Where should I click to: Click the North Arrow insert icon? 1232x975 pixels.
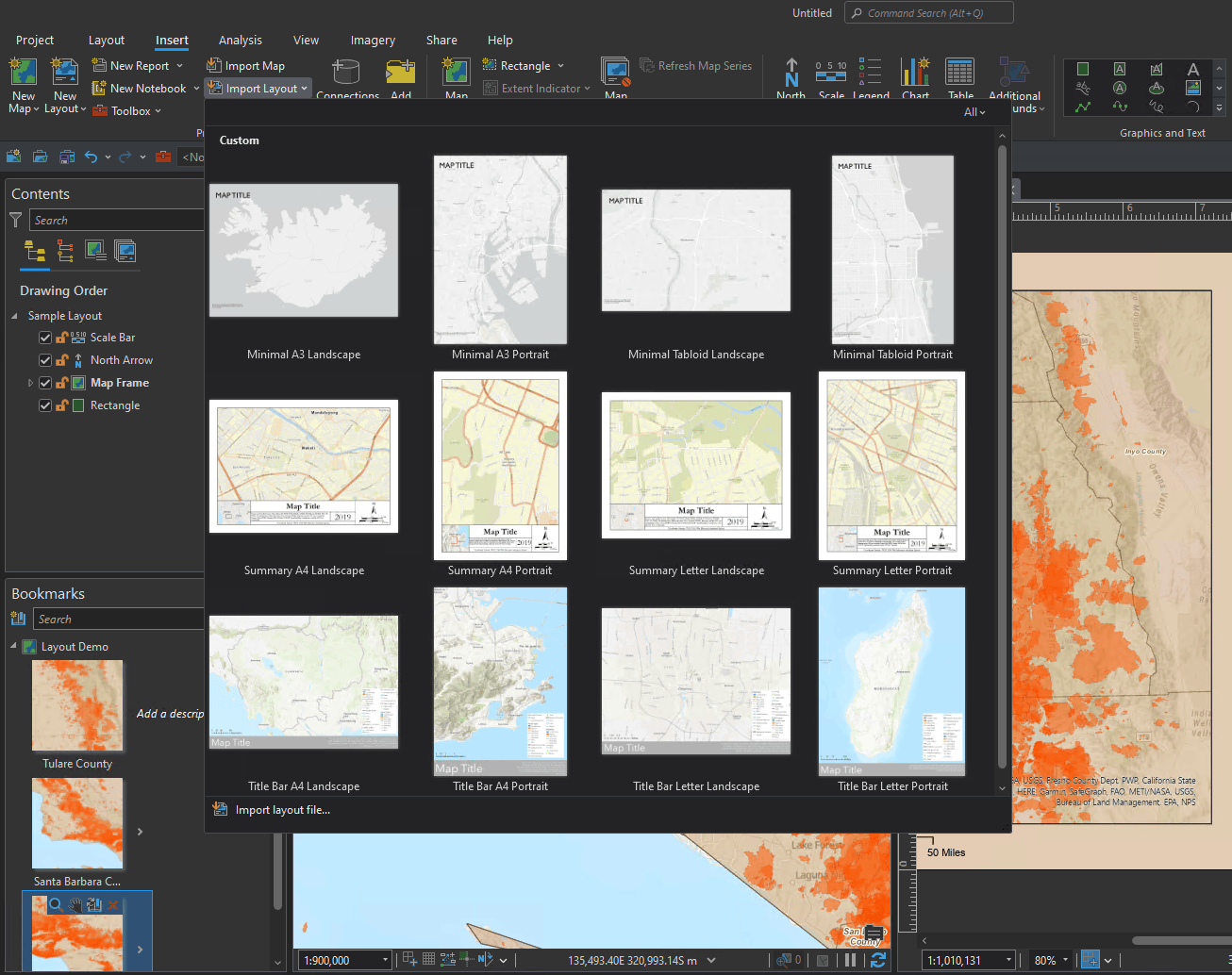coord(791,75)
